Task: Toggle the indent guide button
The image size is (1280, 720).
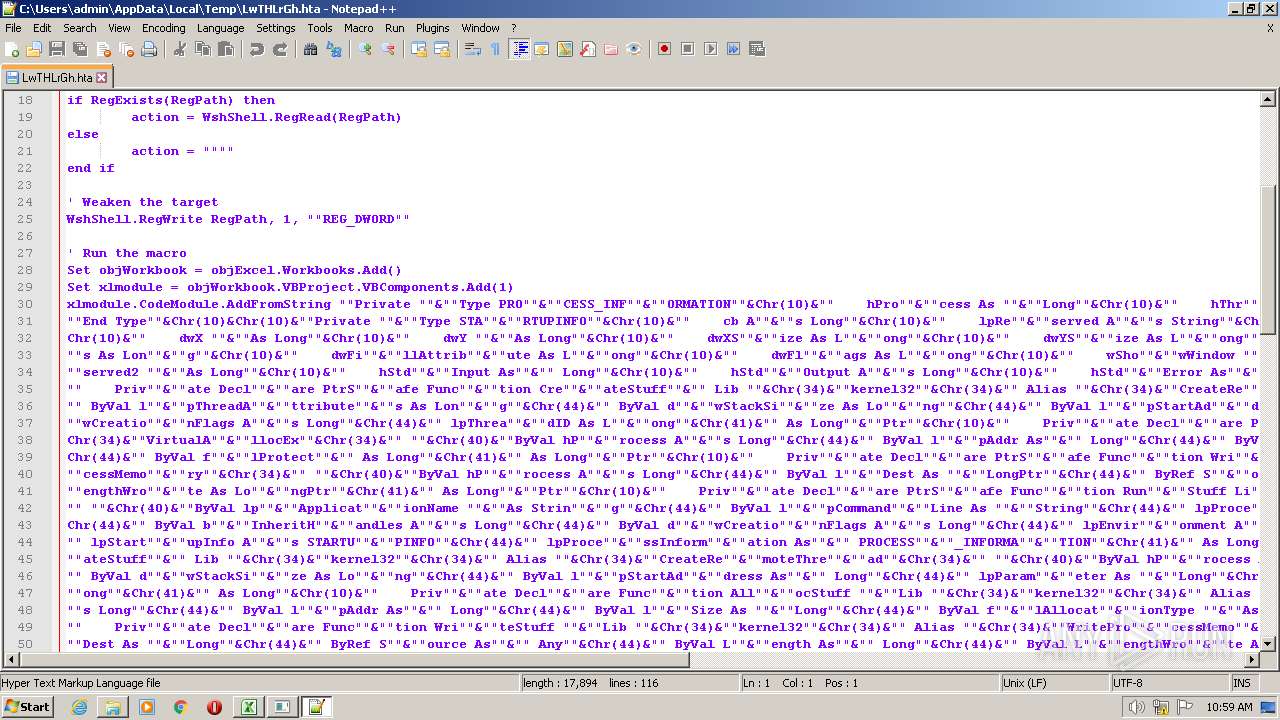Action: click(x=519, y=49)
